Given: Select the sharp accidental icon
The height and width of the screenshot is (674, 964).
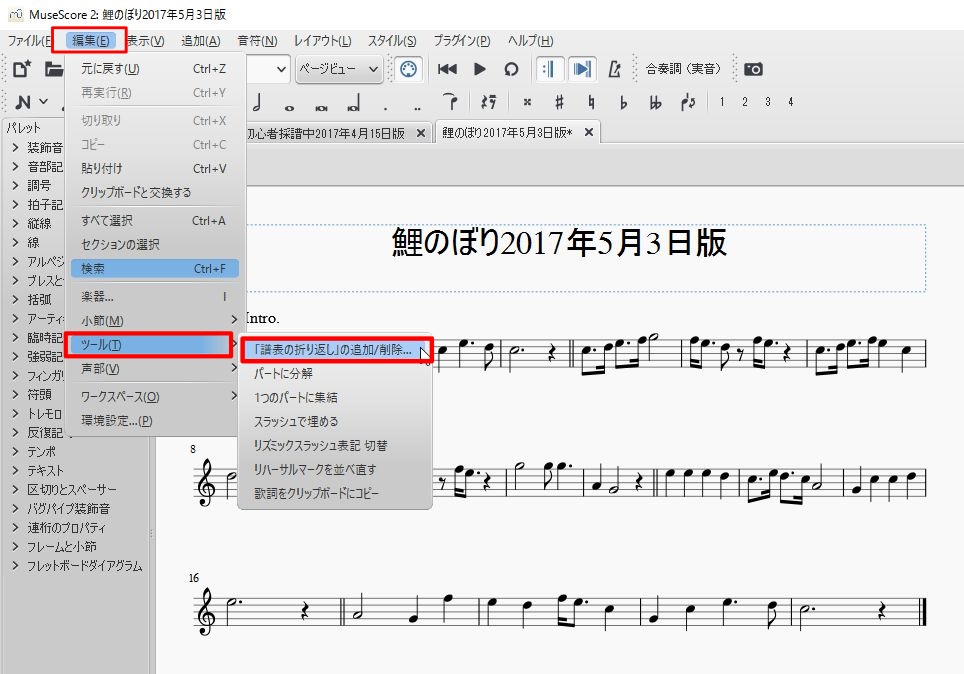Looking at the screenshot, I should 560,102.
